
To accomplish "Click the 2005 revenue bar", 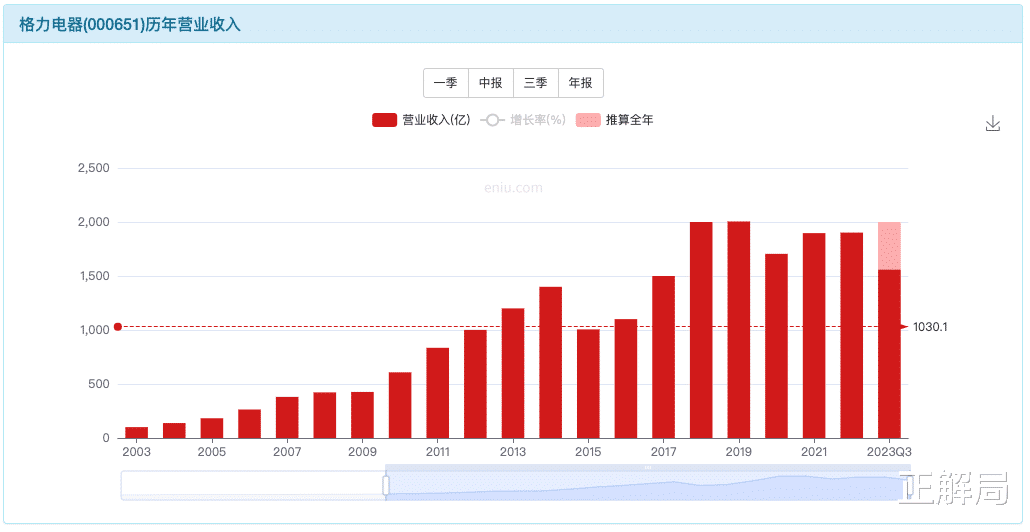I will (212, 428).
